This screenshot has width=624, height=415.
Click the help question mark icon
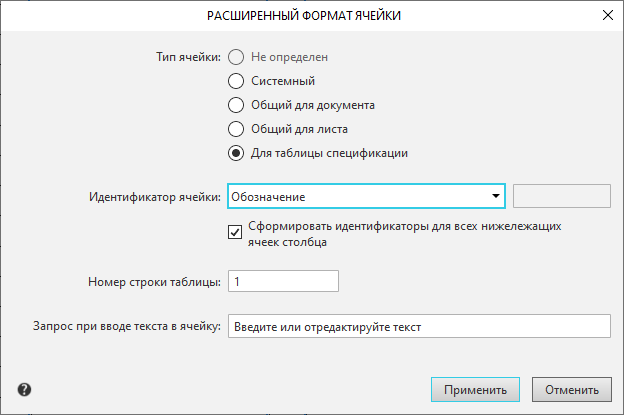click(x=24, y=389)
